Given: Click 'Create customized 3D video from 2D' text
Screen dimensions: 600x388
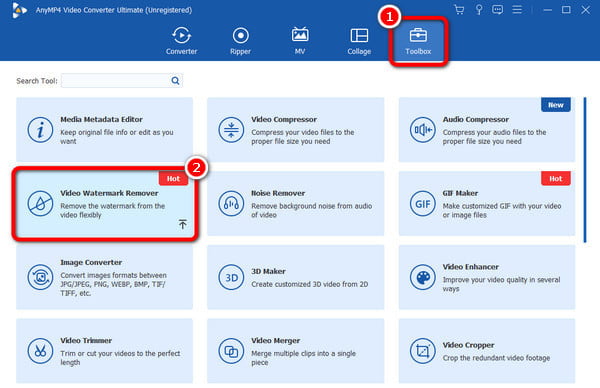Looking at the screenshot, I should (x=310, y=284).
